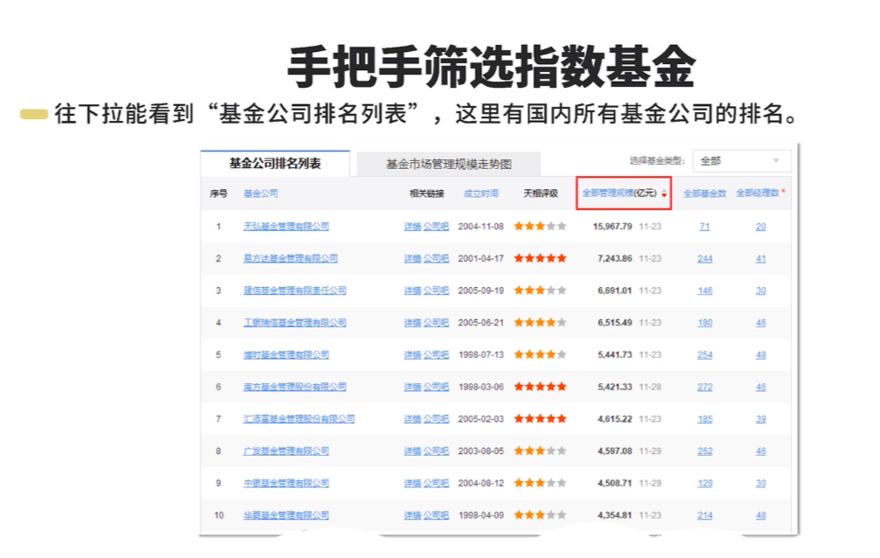The width and height of the screenshot is (880, 558).
Task: Click 公司吧 link in the 天弘基金 row
Action: [436, 226]
